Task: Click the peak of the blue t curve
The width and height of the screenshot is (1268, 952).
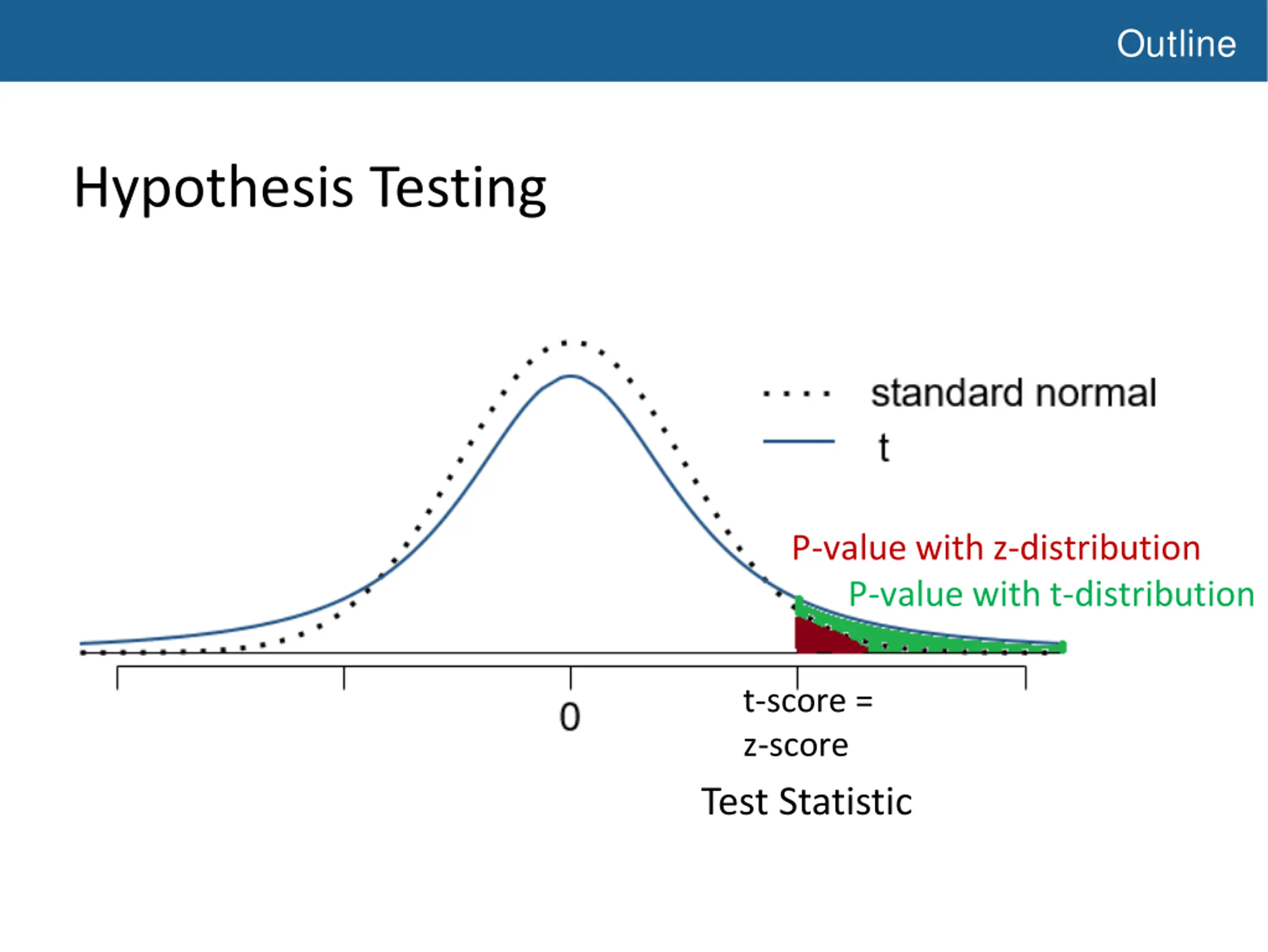Action: (571, 376)
